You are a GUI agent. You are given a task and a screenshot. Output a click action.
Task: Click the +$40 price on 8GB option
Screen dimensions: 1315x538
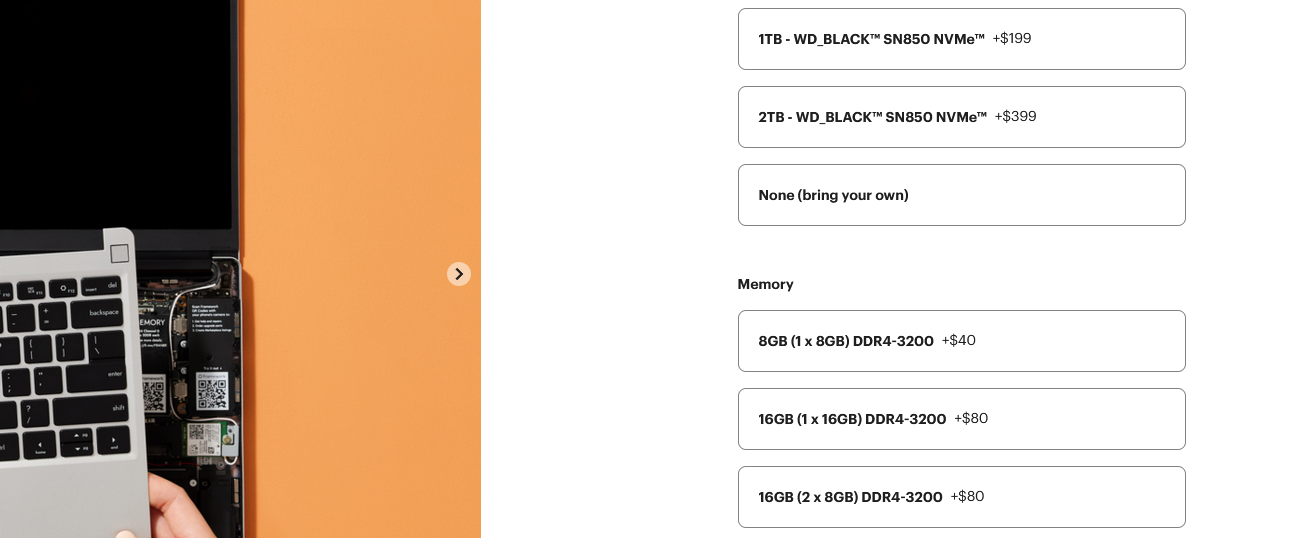pyautogui.click(x=958, y=341)
